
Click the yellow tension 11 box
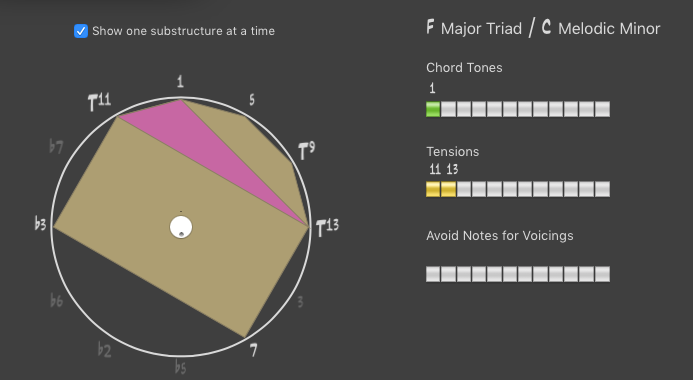point(433,189)
